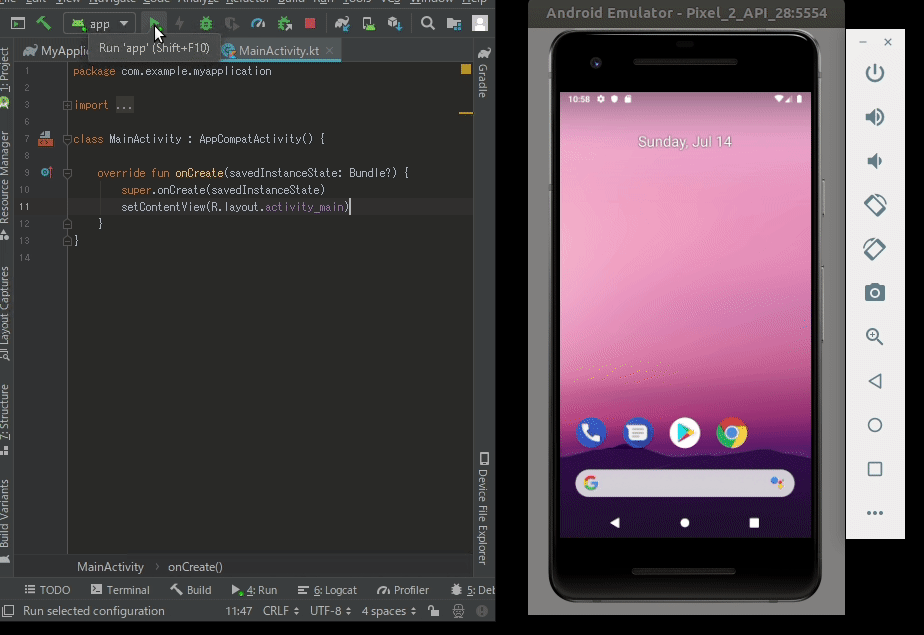
Task: Collapse the MainActivity class fold marker
Action: click(67, 140)
